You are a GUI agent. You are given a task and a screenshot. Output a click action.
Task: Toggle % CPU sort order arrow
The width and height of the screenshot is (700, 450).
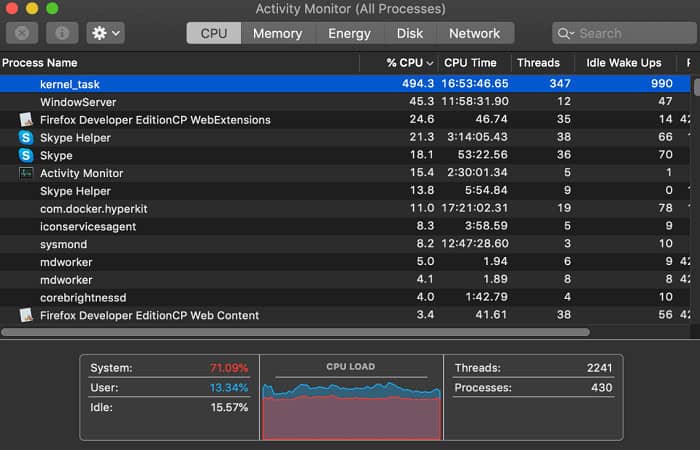430,63
